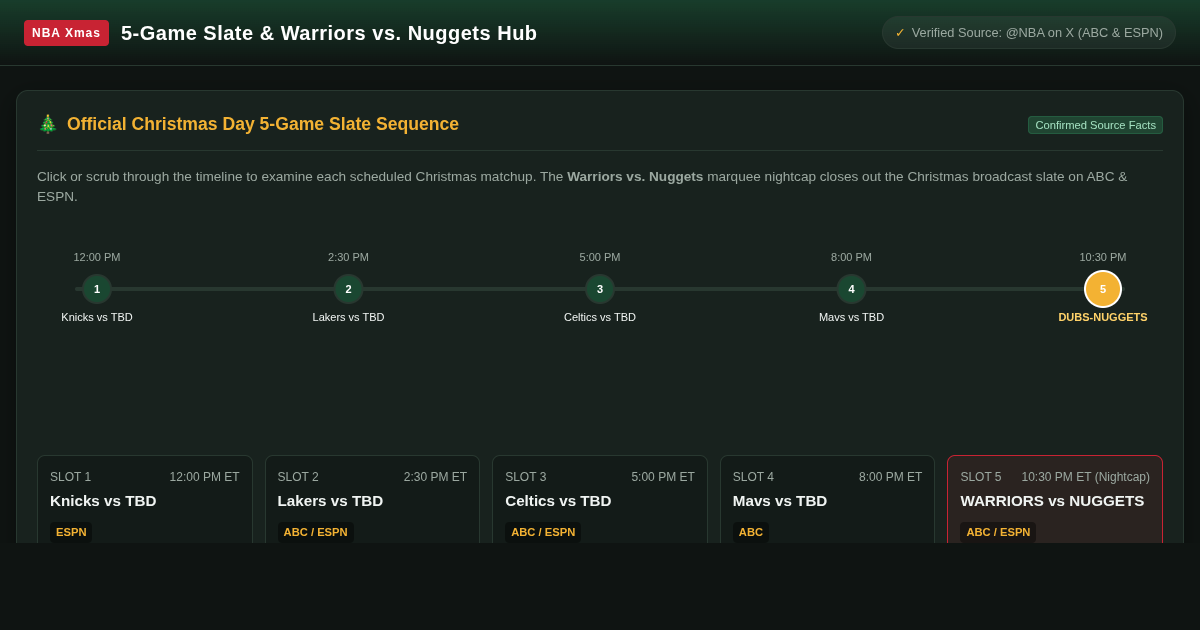Click '10:30 PM ET (Nightcap)' text
This screenshot has width=1200, height=630.
pos(1085,477)
